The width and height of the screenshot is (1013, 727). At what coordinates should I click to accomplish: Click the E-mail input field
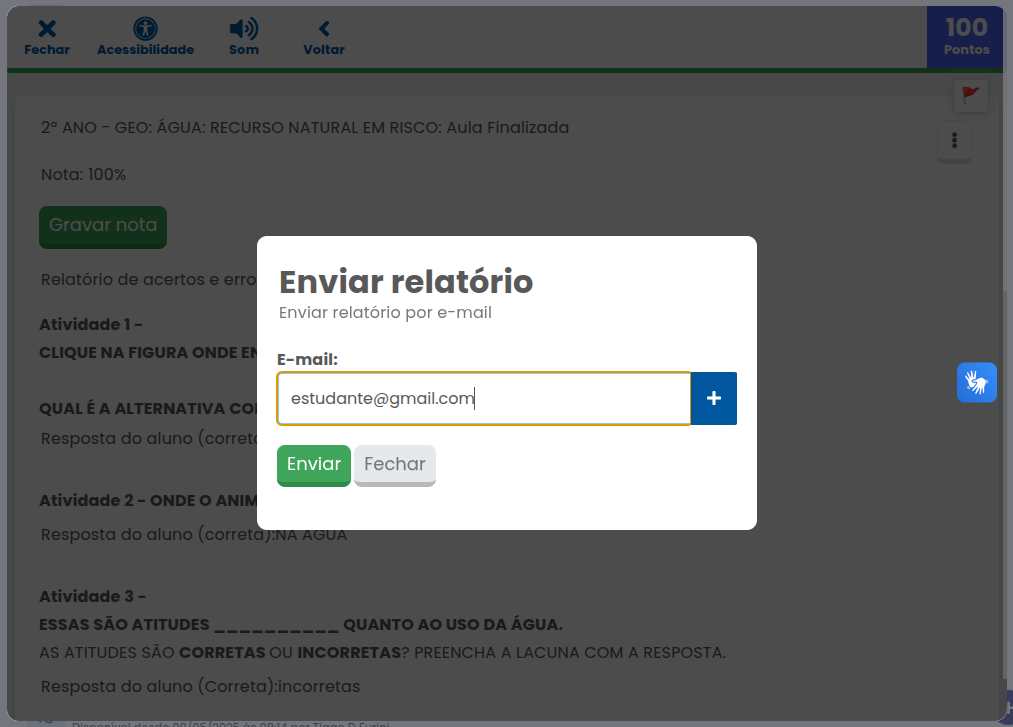(x=484, y=399)
